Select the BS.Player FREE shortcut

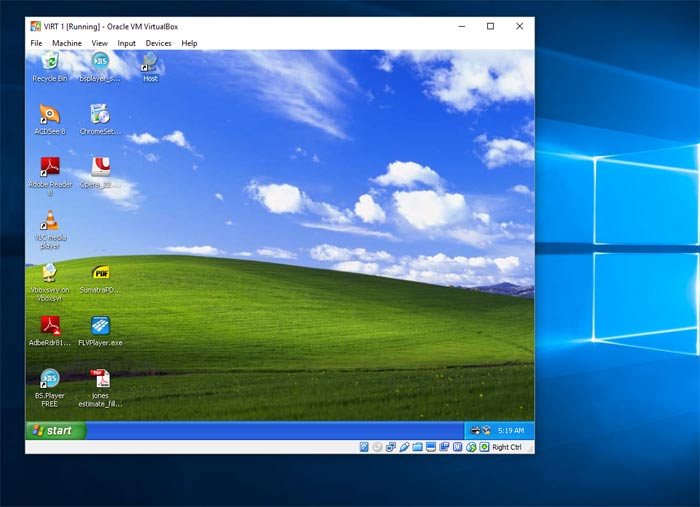pyautogui.click(x=49, y=381)
